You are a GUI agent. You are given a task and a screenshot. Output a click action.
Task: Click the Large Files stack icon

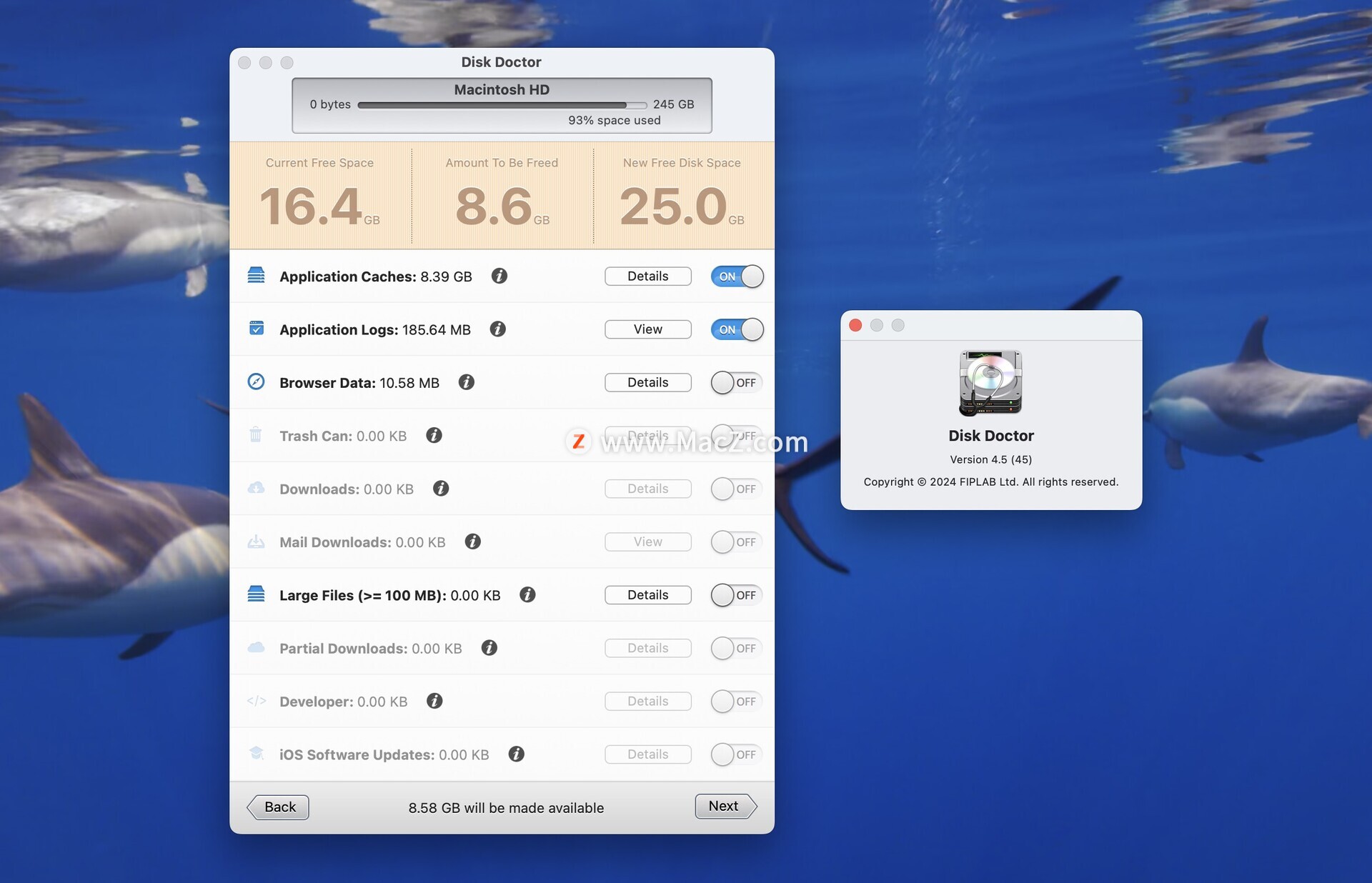click(256, 594)
